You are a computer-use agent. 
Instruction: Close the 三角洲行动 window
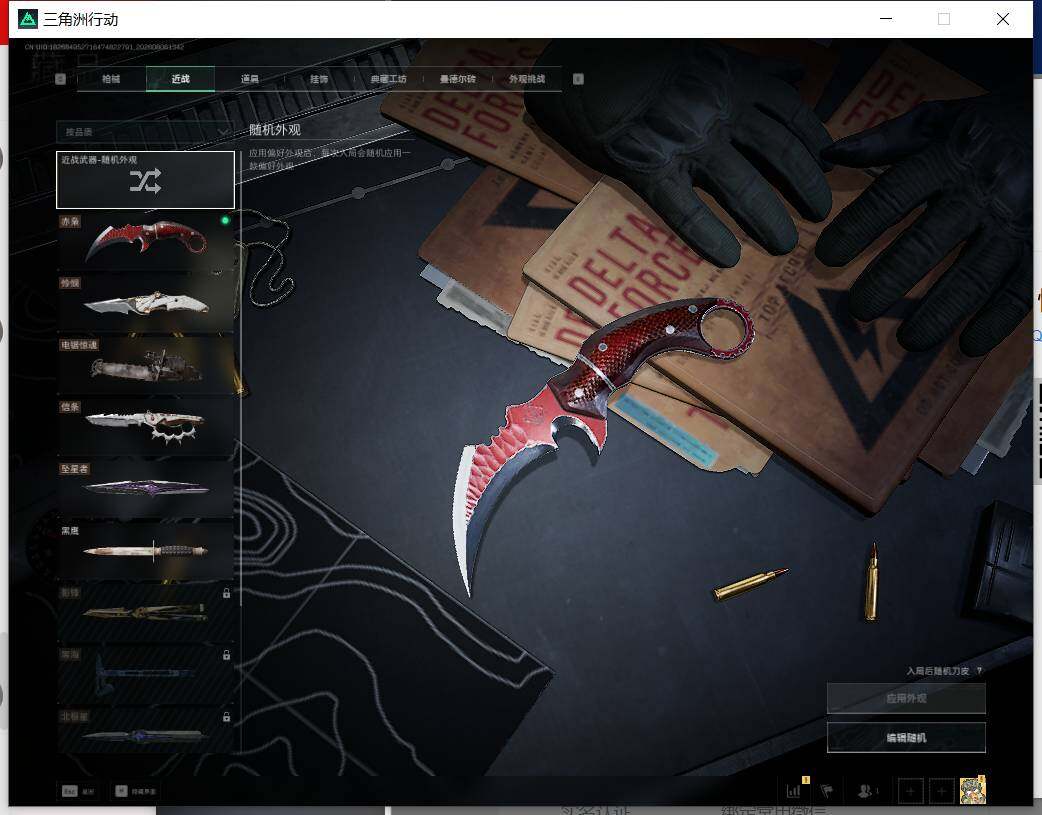(1003, 19)
